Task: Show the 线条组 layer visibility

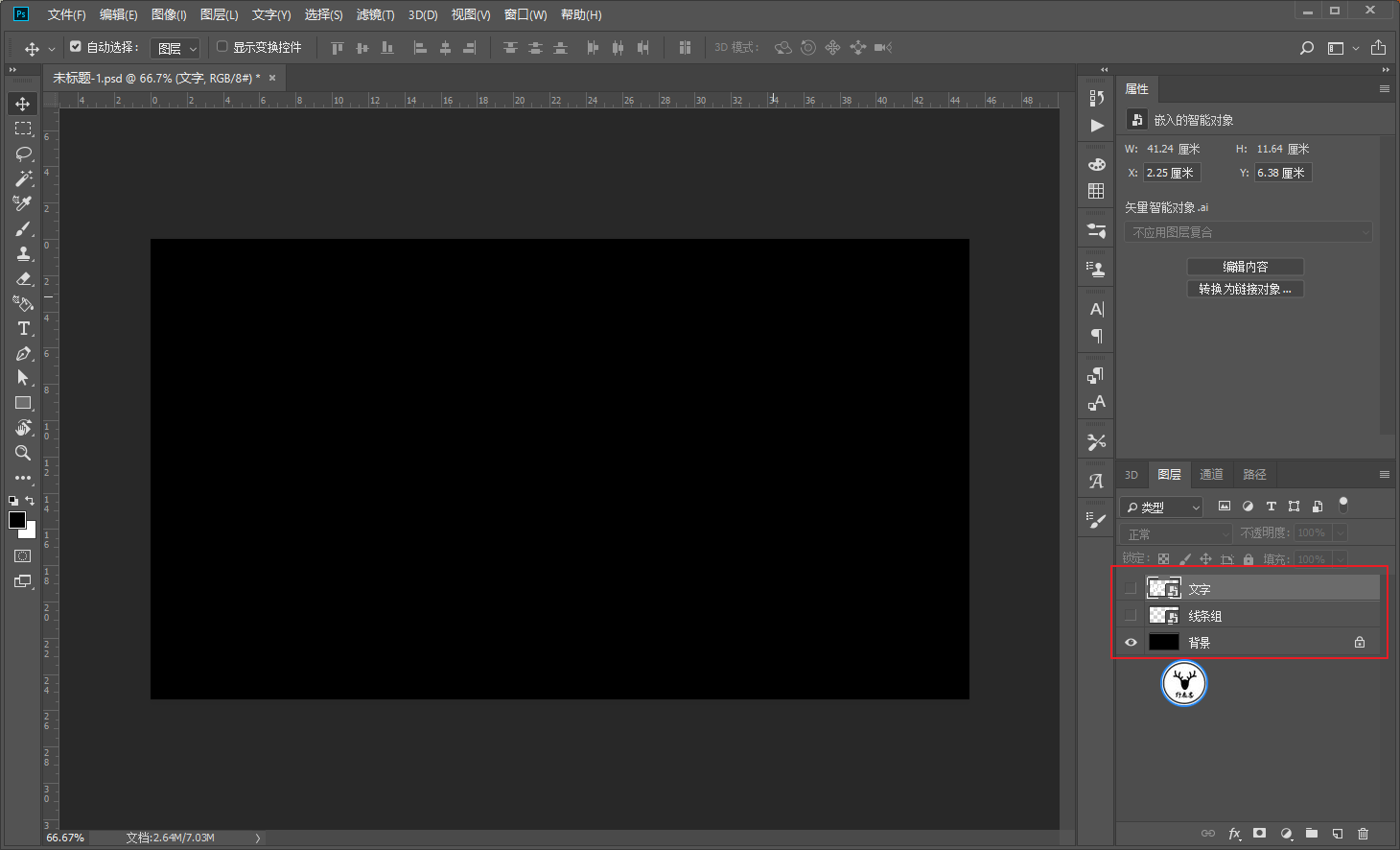Action: click(1131, 615)
